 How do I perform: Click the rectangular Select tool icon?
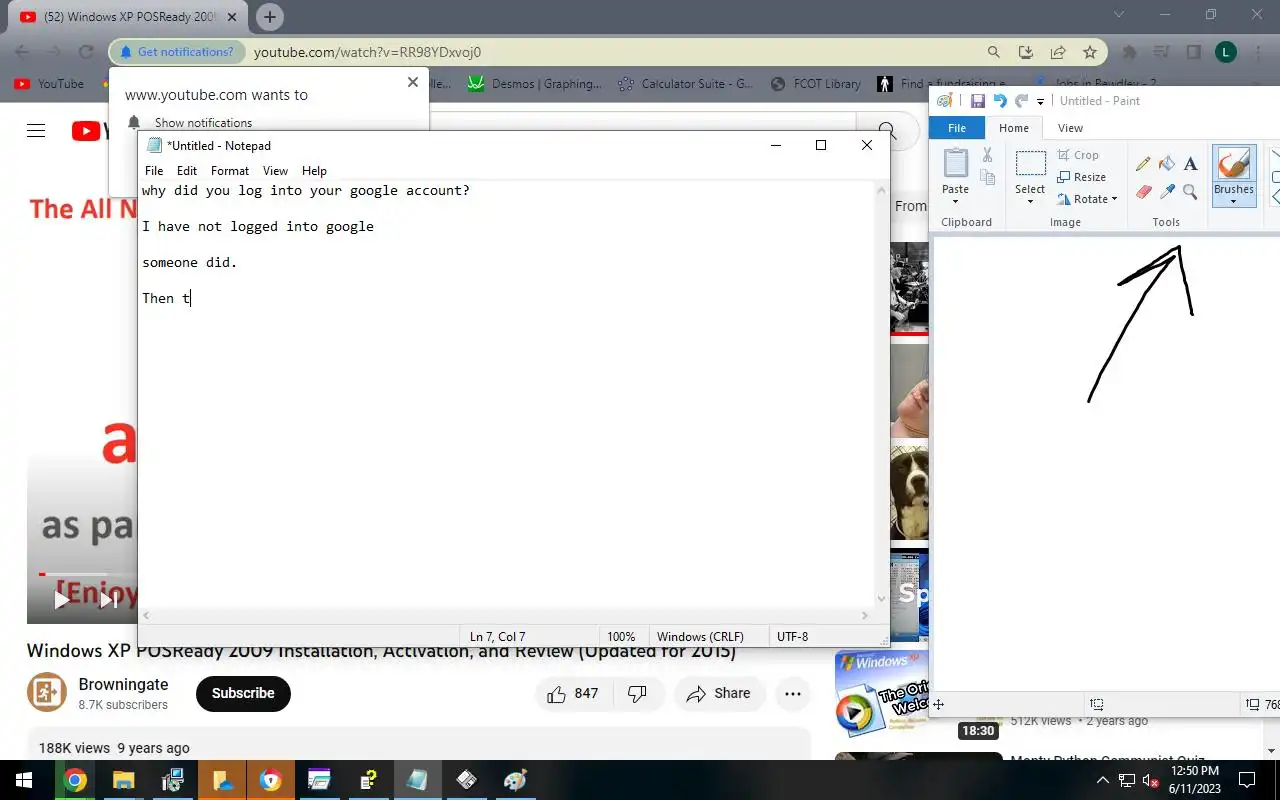(x=1030, y=163)
